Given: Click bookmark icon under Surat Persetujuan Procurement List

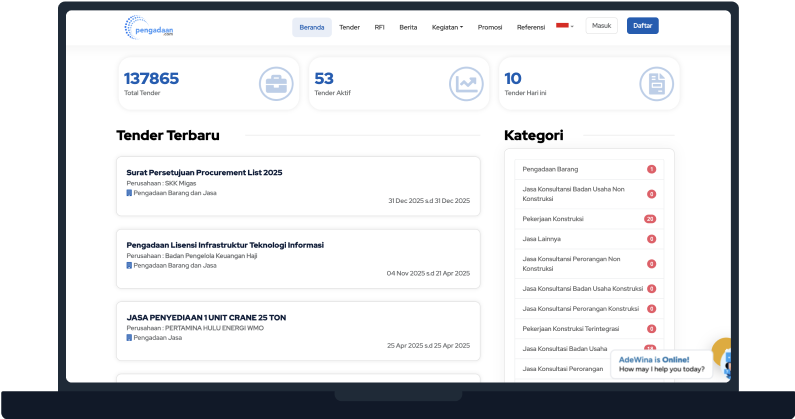Looking at the screenshot, I should click(129, 193).
